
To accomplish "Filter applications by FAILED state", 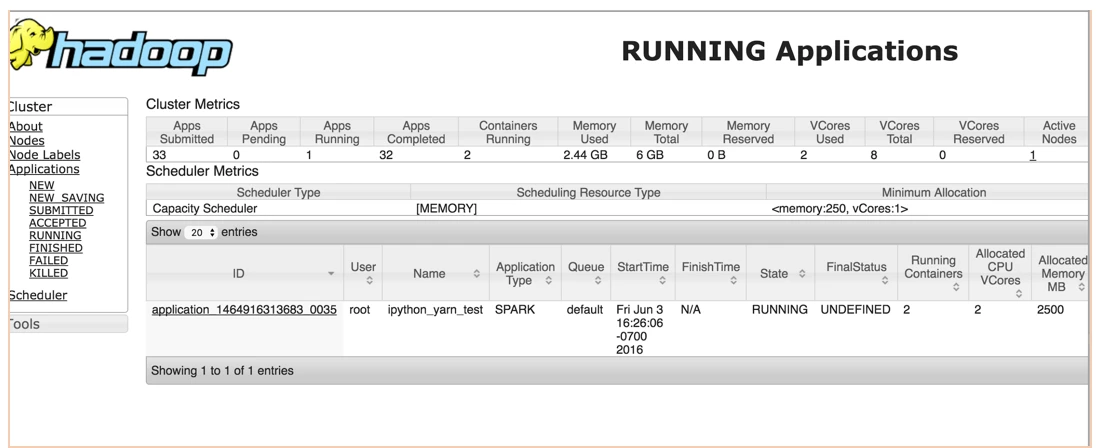I will [x=48, y=261].
